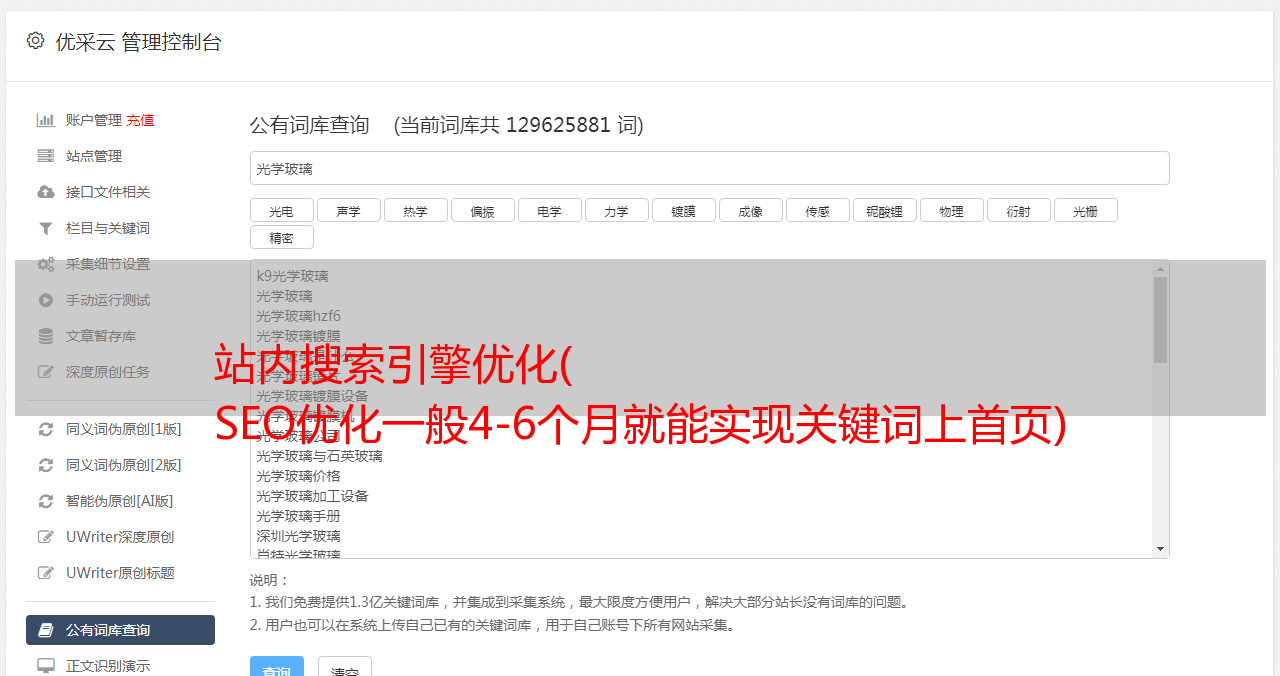
Task: Select the 电学 keyword tag
Action: pos(550,211)
